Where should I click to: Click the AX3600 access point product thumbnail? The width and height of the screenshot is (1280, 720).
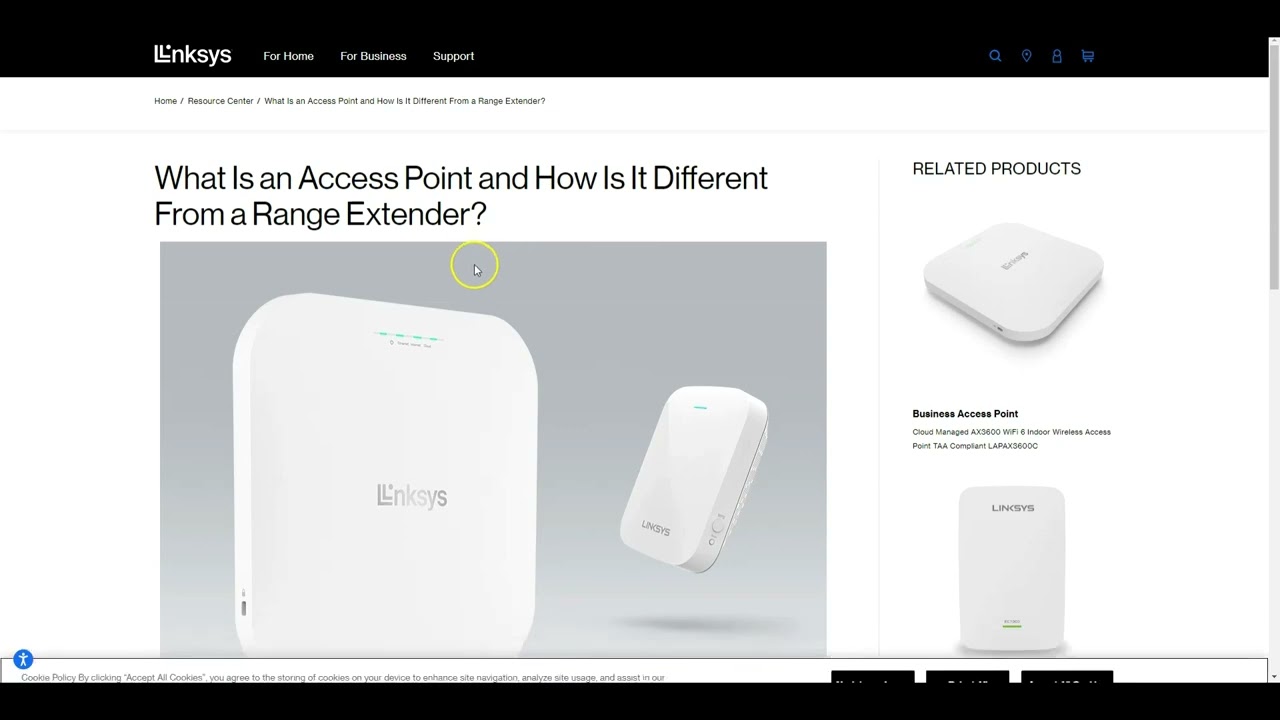click(1013, 285)
